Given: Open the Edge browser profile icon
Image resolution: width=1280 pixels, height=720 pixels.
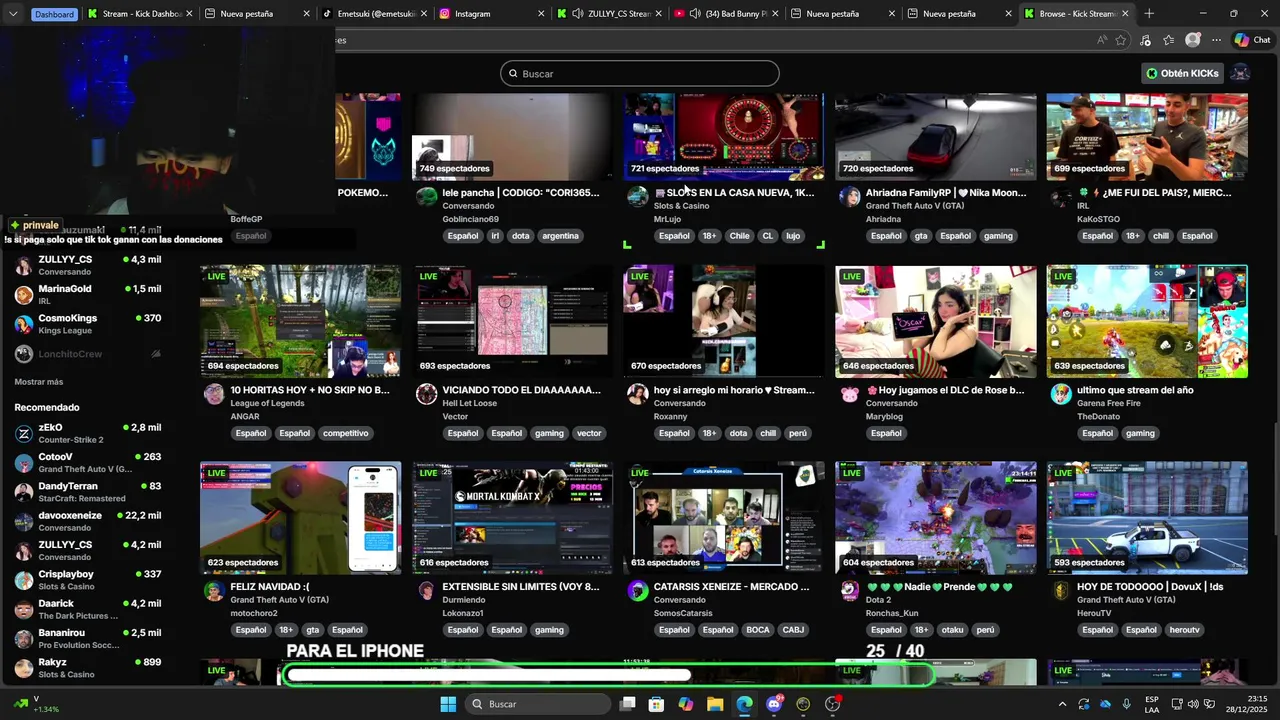Looking at the screenshot, I should tap(1193, 40).
